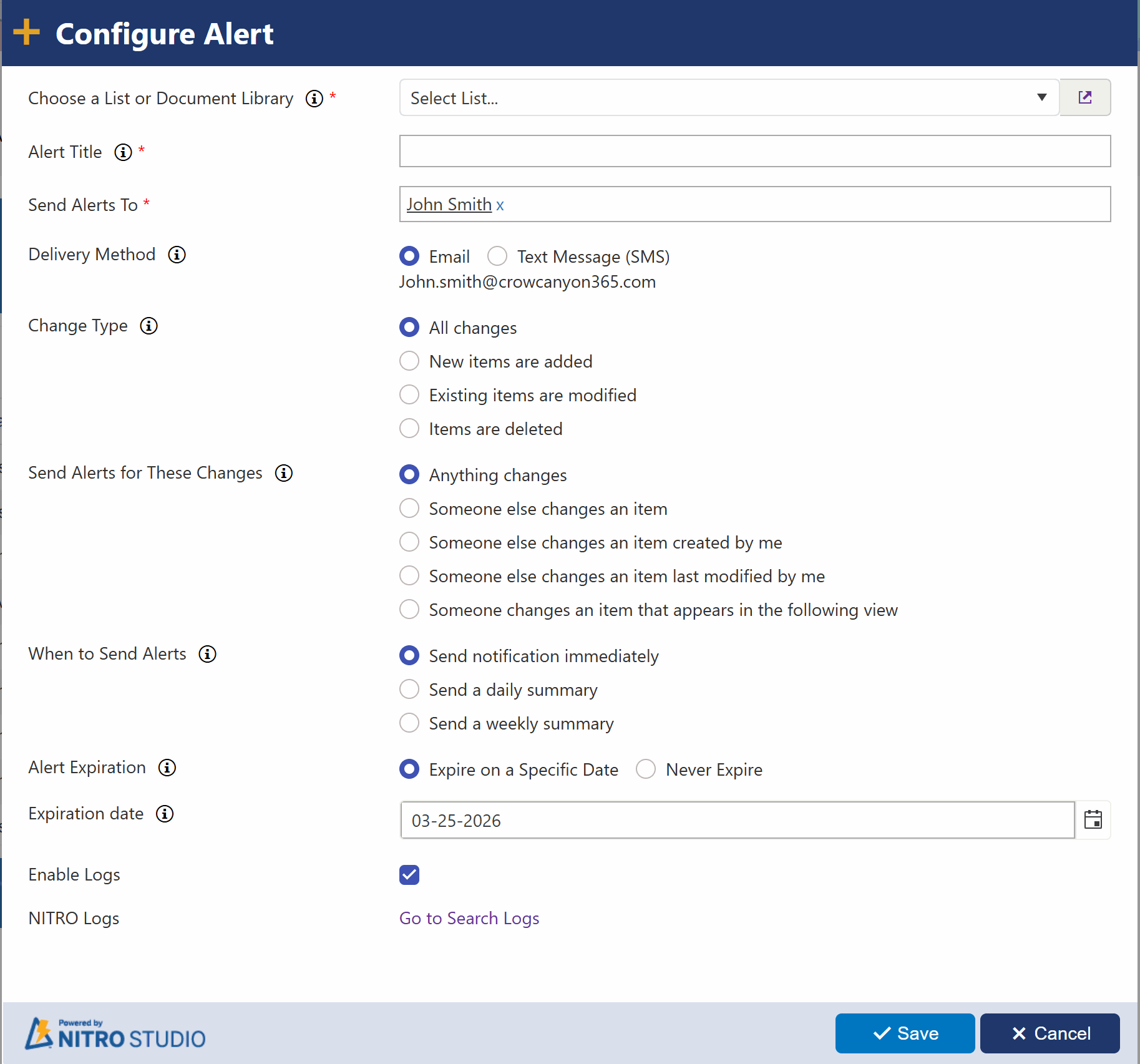This screenshot has width=1140, height=1064.
Task: Save the alert configuration
Action: click(904, 1033)
